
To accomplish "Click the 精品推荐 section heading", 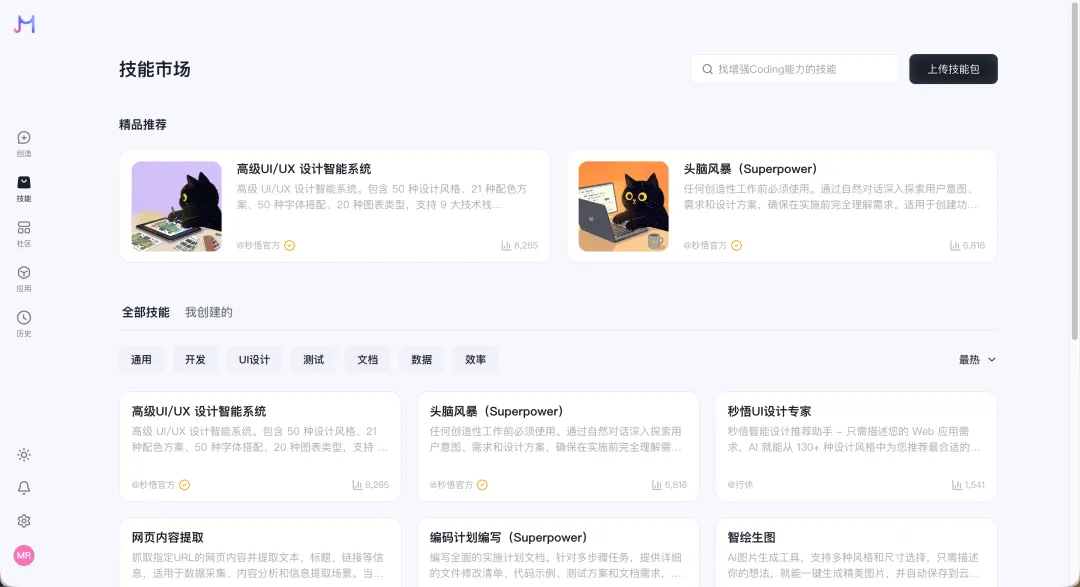I will tap(143, 125).
